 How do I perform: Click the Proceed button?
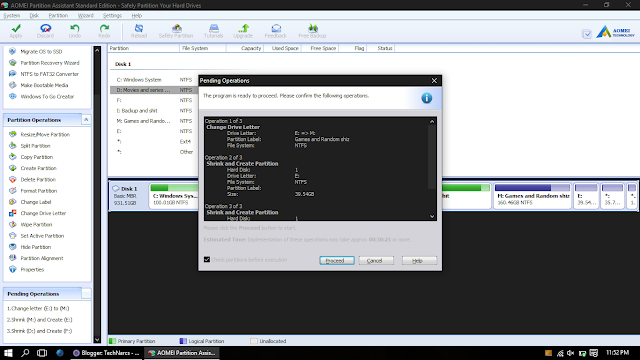tap(337, 260)
